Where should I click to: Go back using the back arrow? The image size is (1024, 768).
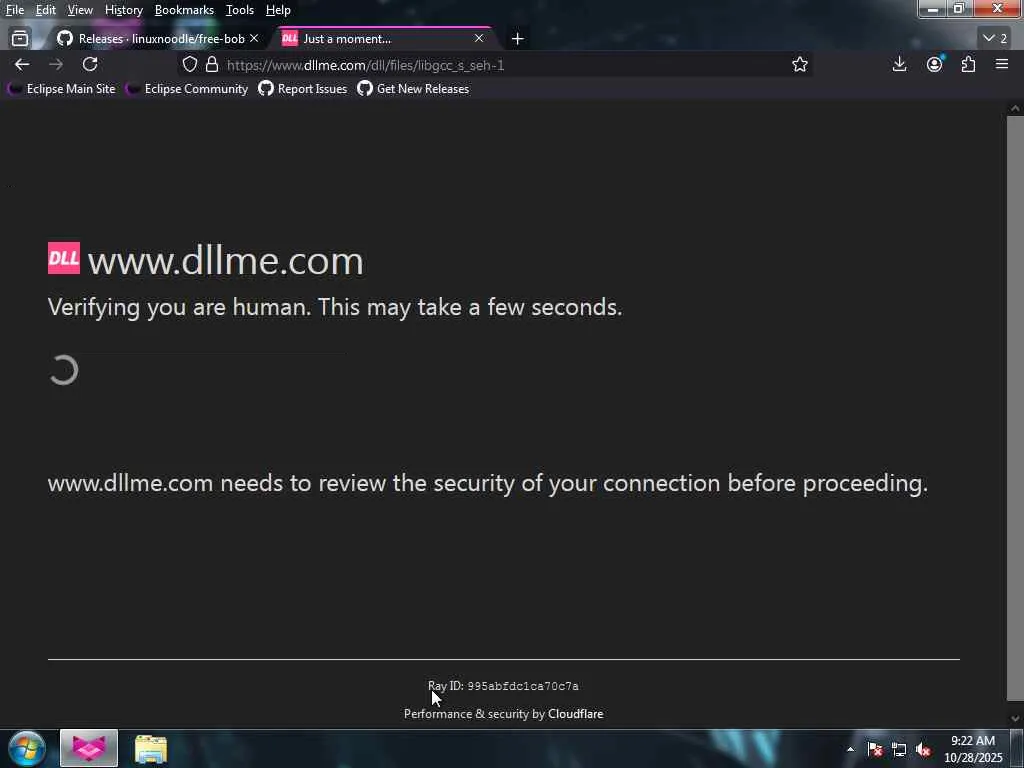click(22, 64)
